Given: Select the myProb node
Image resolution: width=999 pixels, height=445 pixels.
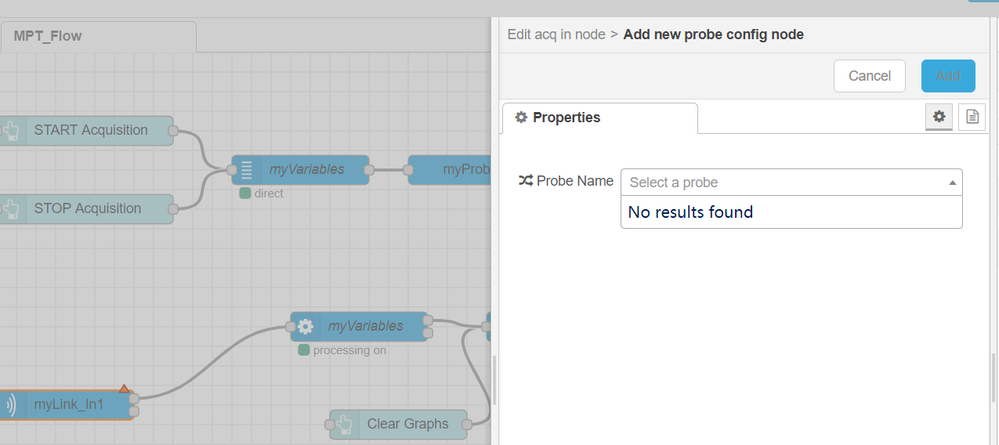Looking at the screenshot, I should point(449,170).
